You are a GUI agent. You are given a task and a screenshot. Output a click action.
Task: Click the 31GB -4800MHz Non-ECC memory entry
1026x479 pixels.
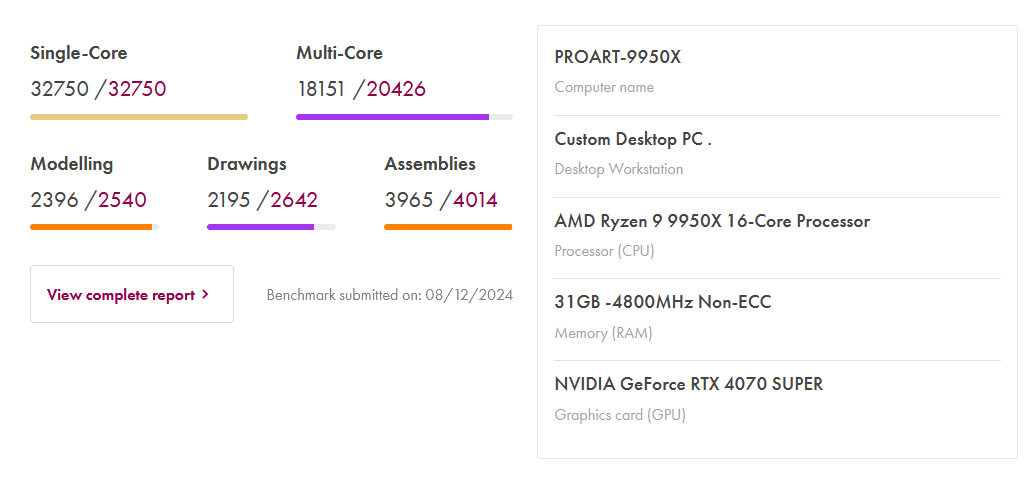[x=663, y=302]
